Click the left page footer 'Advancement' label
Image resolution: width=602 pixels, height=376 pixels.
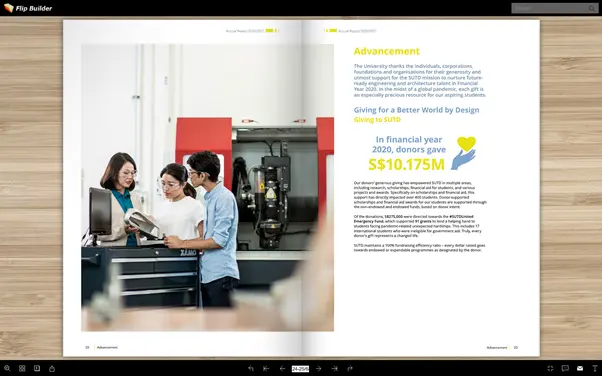[x=107, y=347]
